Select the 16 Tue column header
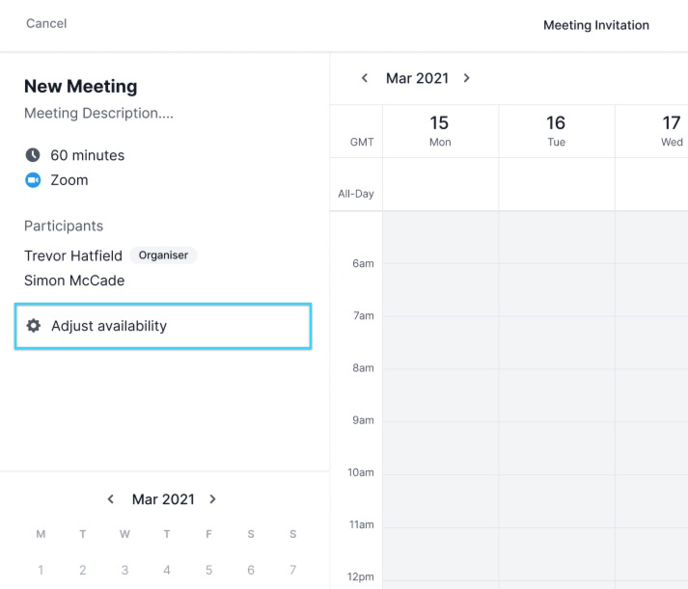This screenshot has height=589, width=688. click(556, 131)
